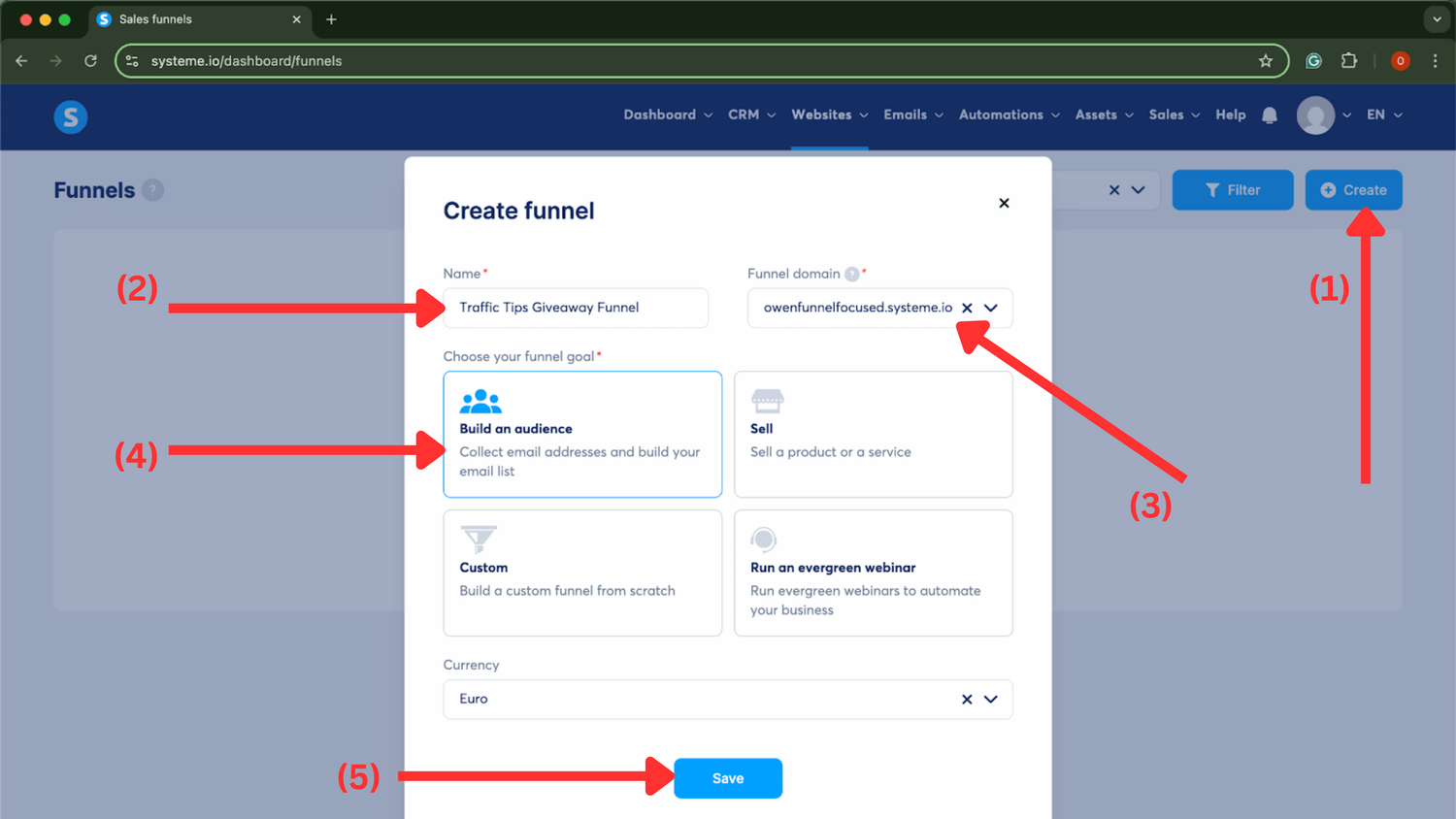The height and width of the screenshot is (819, 1456).
Task: Expand the language EN selector
Action: (1384, 115)
